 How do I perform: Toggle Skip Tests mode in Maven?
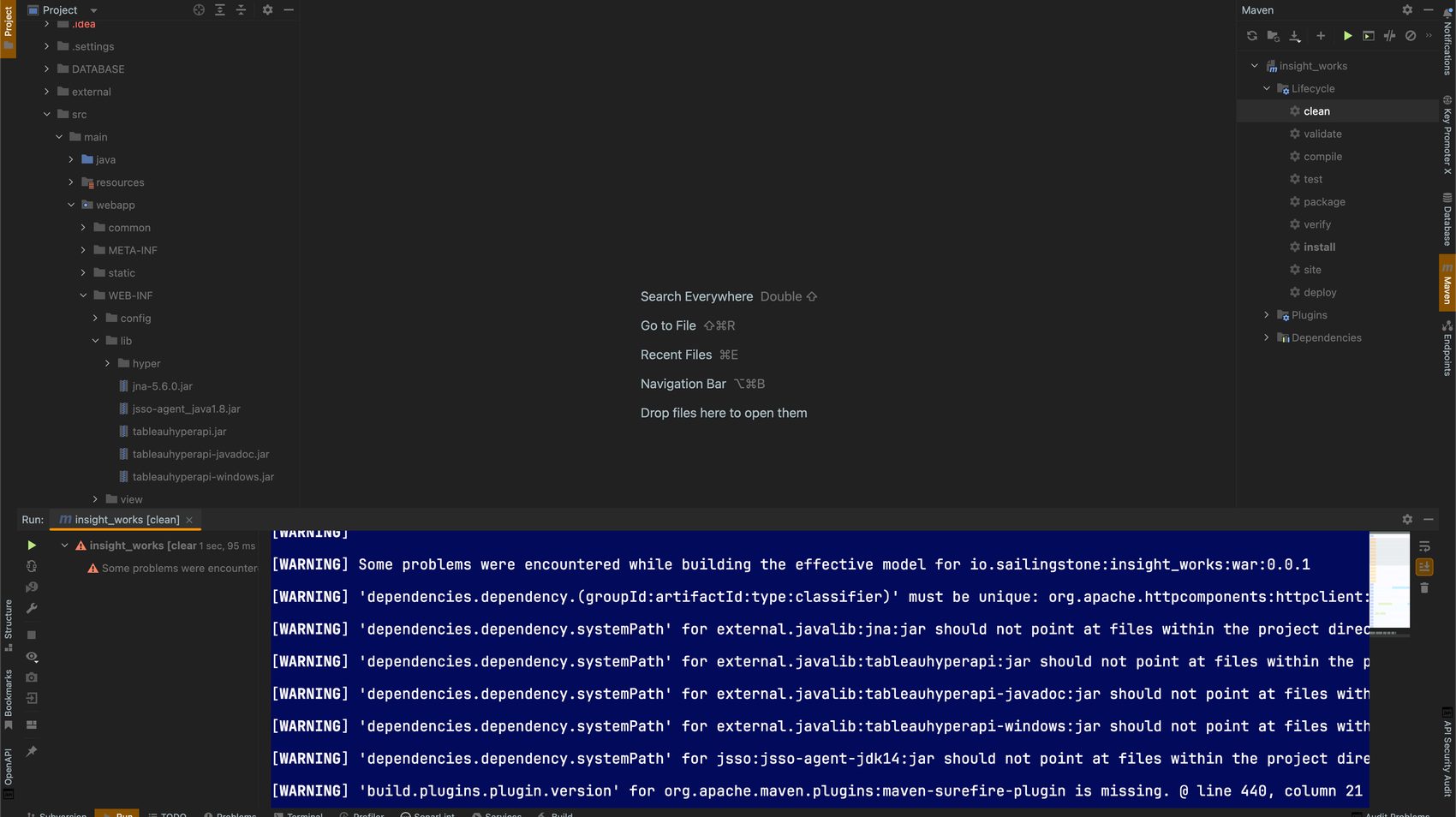1411,36
